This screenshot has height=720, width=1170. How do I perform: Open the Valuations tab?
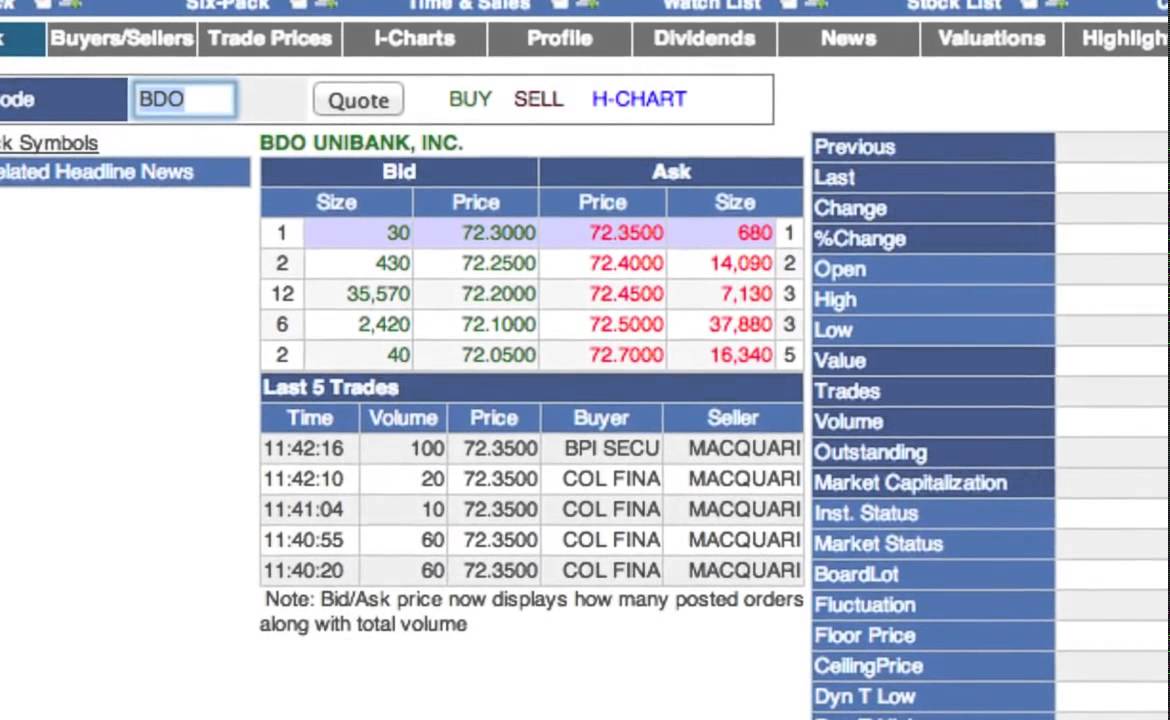pos(991,39)
